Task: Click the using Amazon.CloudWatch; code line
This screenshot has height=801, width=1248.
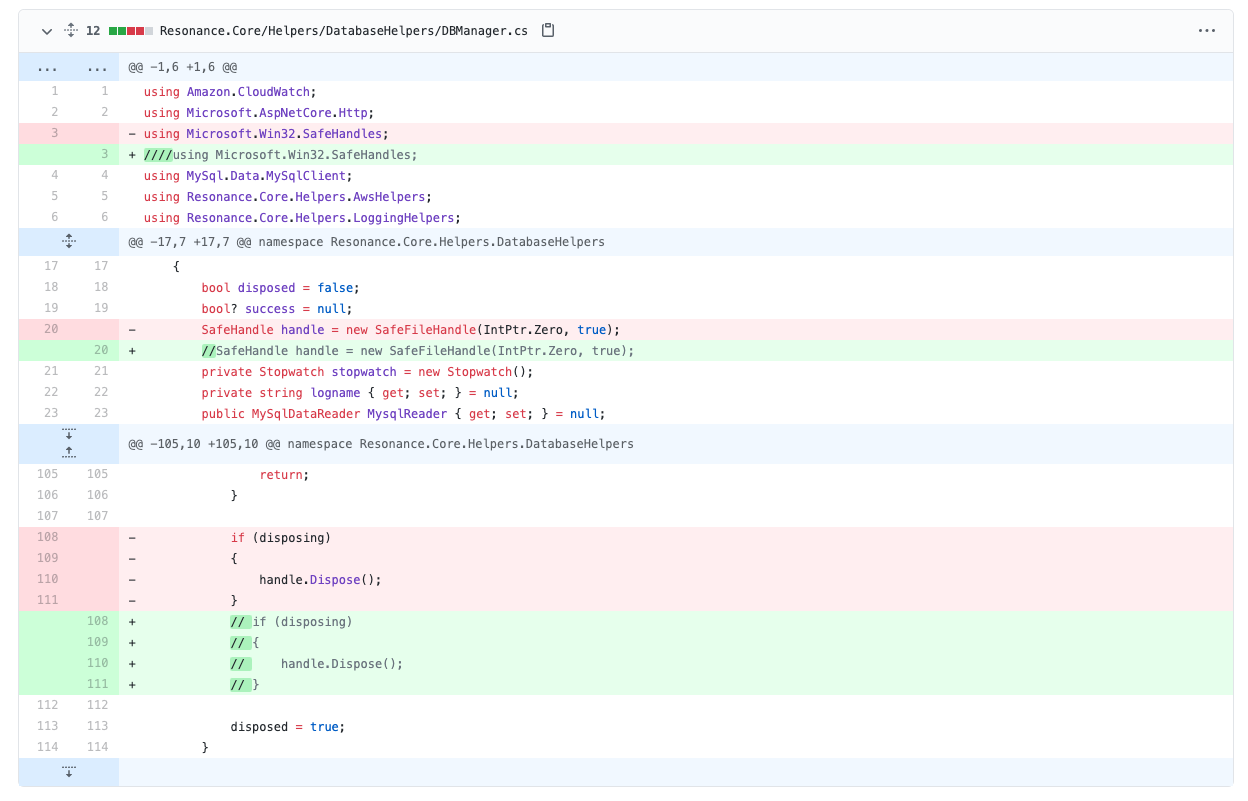Action: (230, 92)
